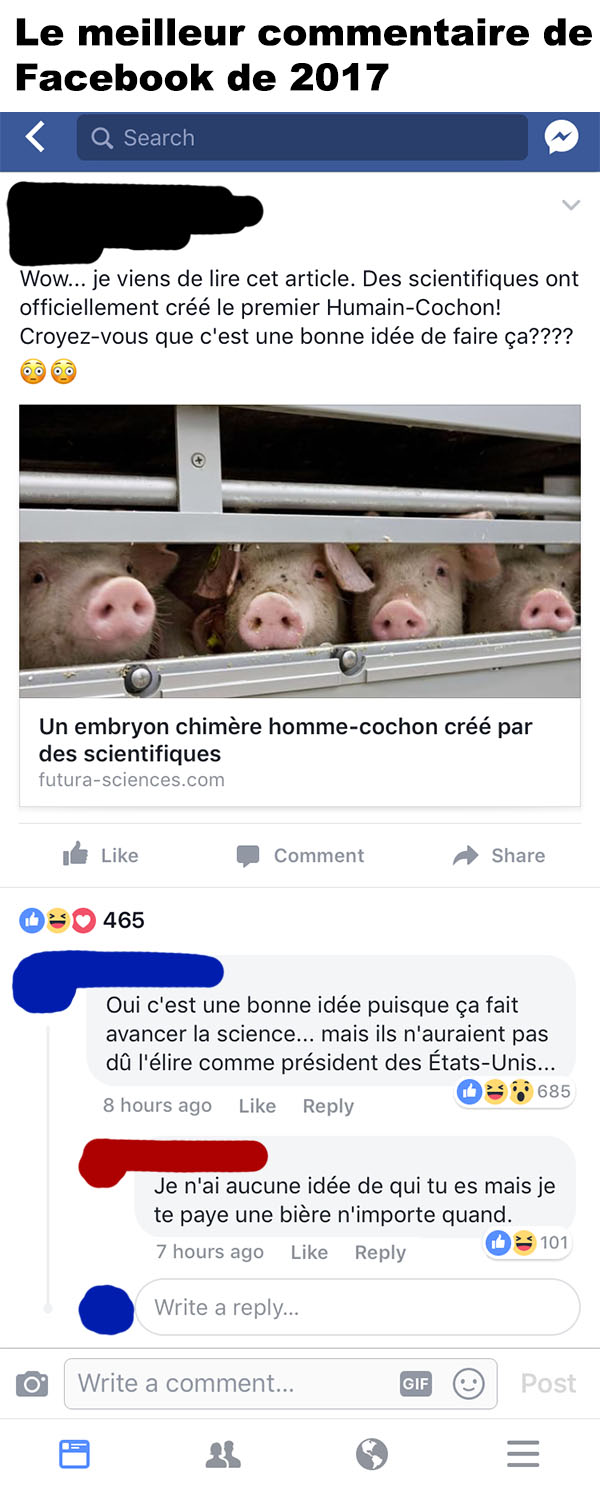600x1487 pixels.
Task: Like the pig article post
Action: [100, 855]
